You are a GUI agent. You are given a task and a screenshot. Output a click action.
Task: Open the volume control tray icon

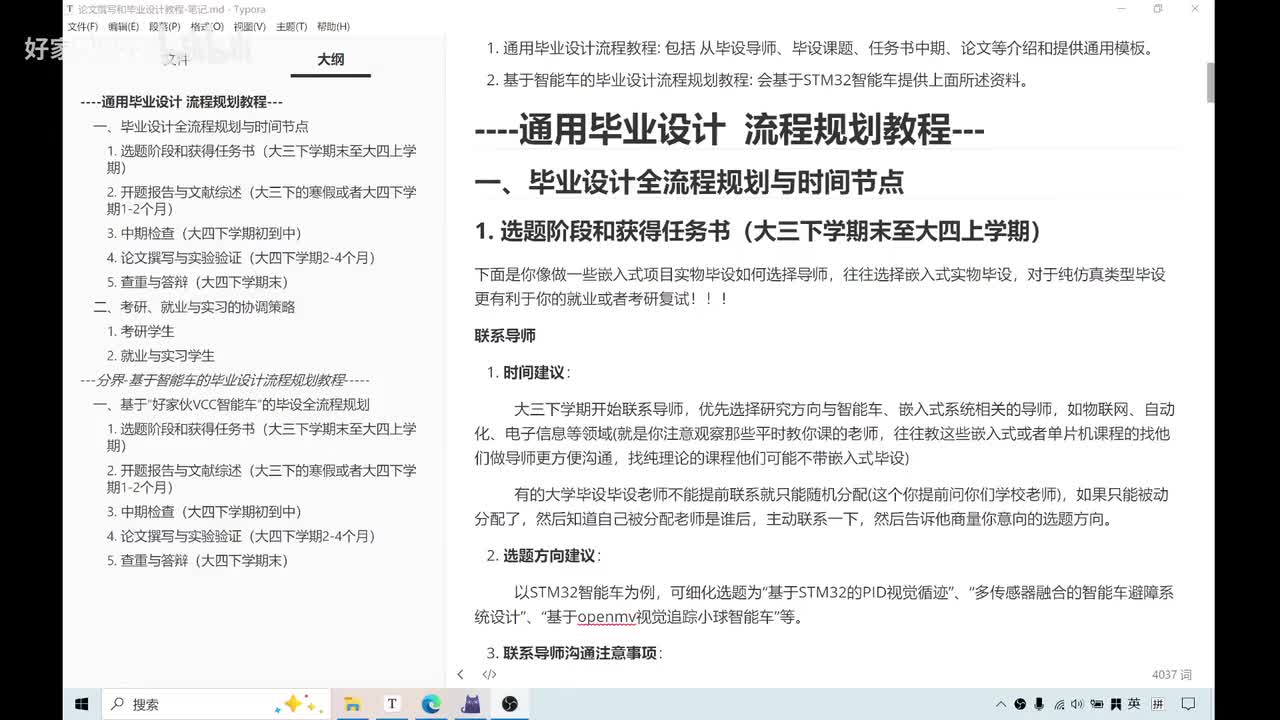pos(1079,704)
